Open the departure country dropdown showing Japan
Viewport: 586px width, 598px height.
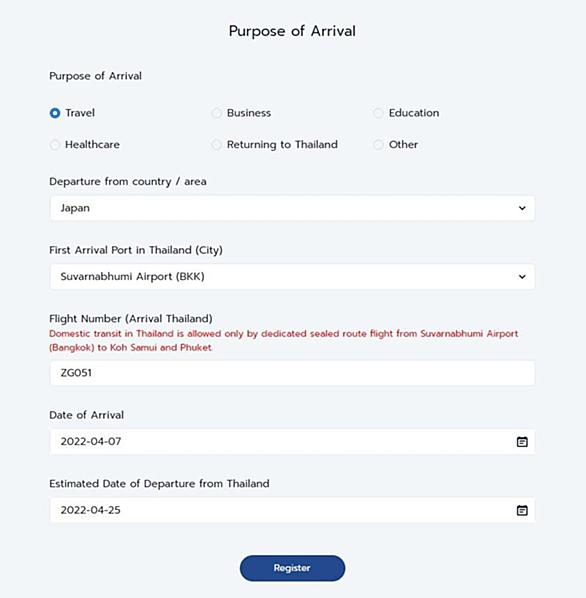point(292,208)
